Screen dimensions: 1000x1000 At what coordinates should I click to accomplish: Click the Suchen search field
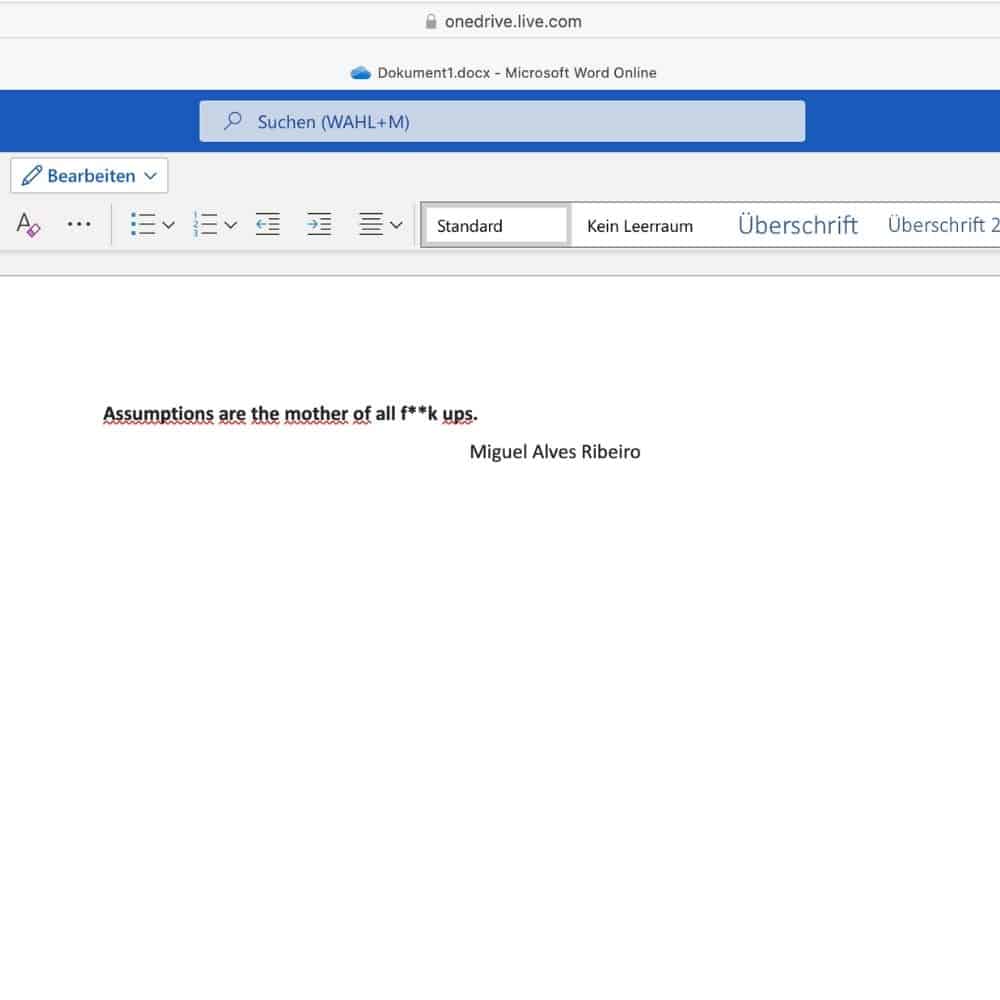coord(502,121)
